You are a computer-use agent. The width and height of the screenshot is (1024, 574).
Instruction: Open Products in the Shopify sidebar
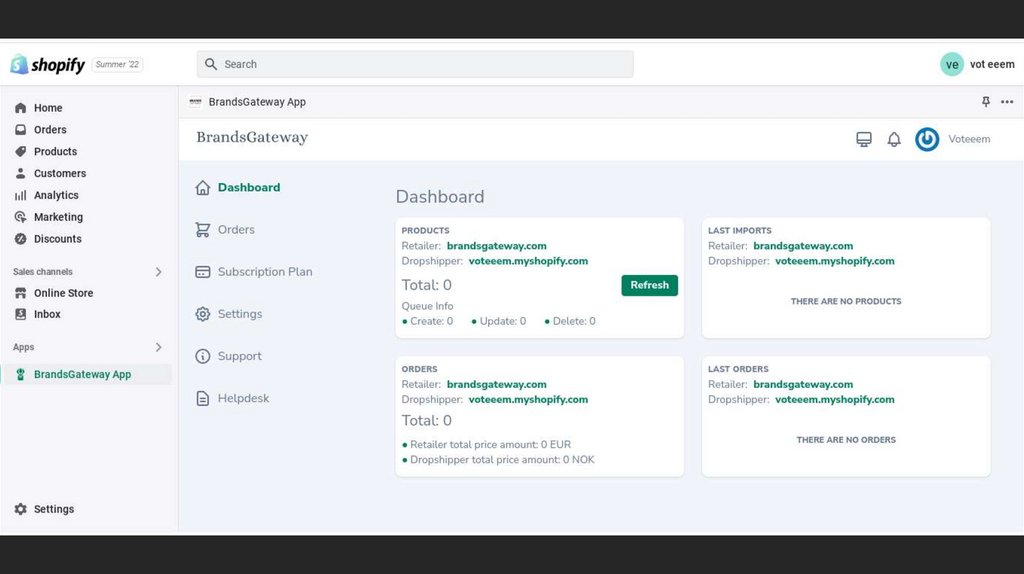click(x=56, y=151)
